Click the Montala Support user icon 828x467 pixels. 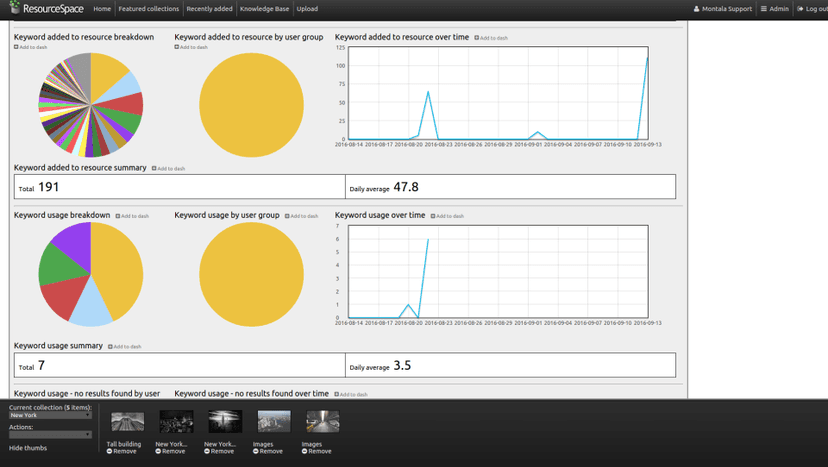point(696,9)
